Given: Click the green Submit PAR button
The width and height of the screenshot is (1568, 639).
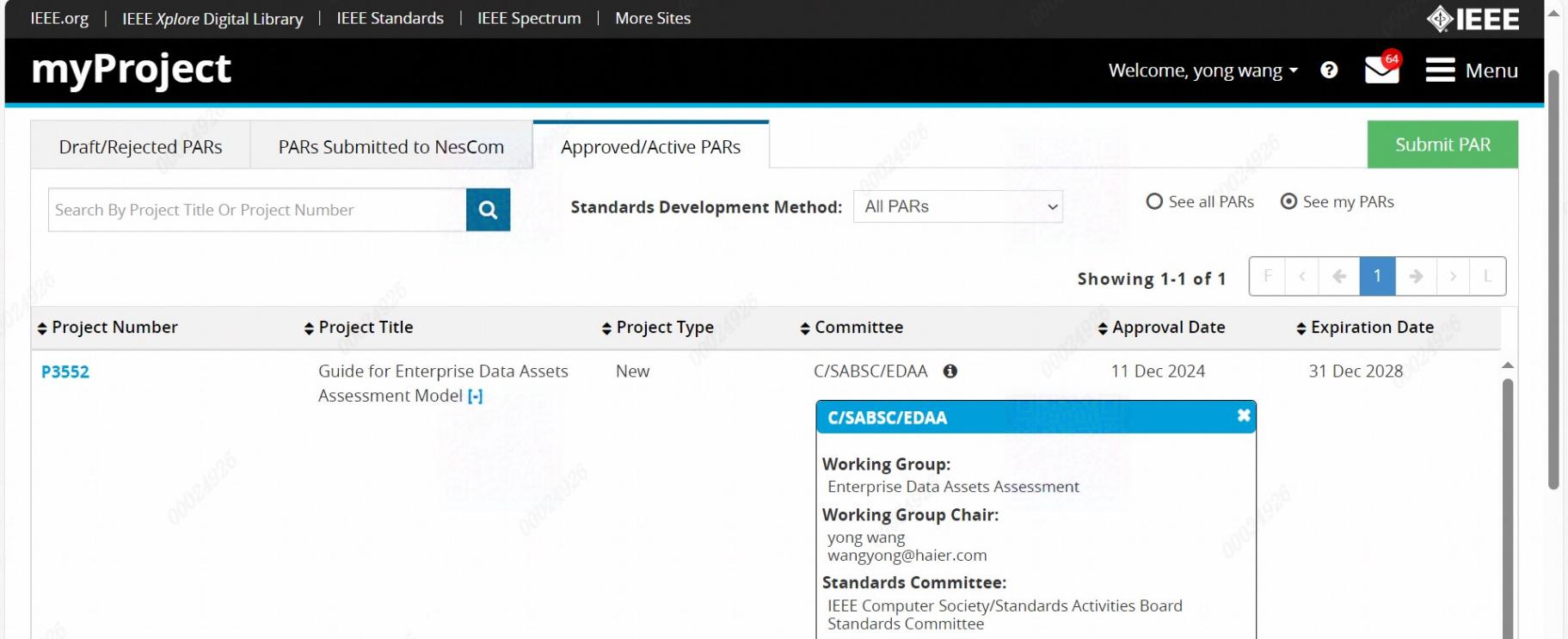Looking at the screenshot, I should [x=1442, y=144].
